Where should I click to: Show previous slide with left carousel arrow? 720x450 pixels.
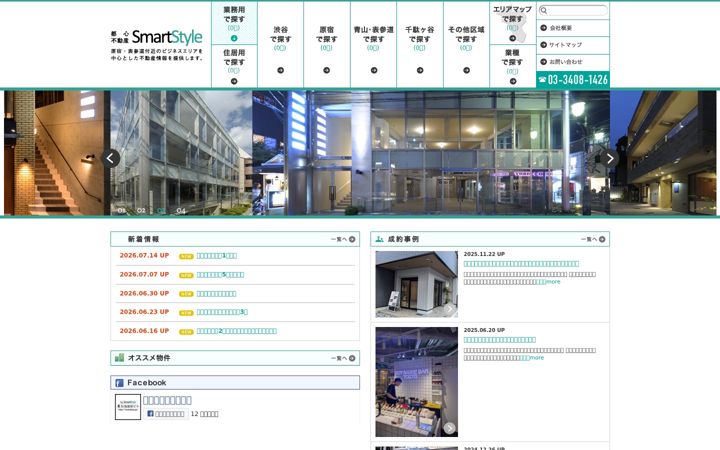110,158
